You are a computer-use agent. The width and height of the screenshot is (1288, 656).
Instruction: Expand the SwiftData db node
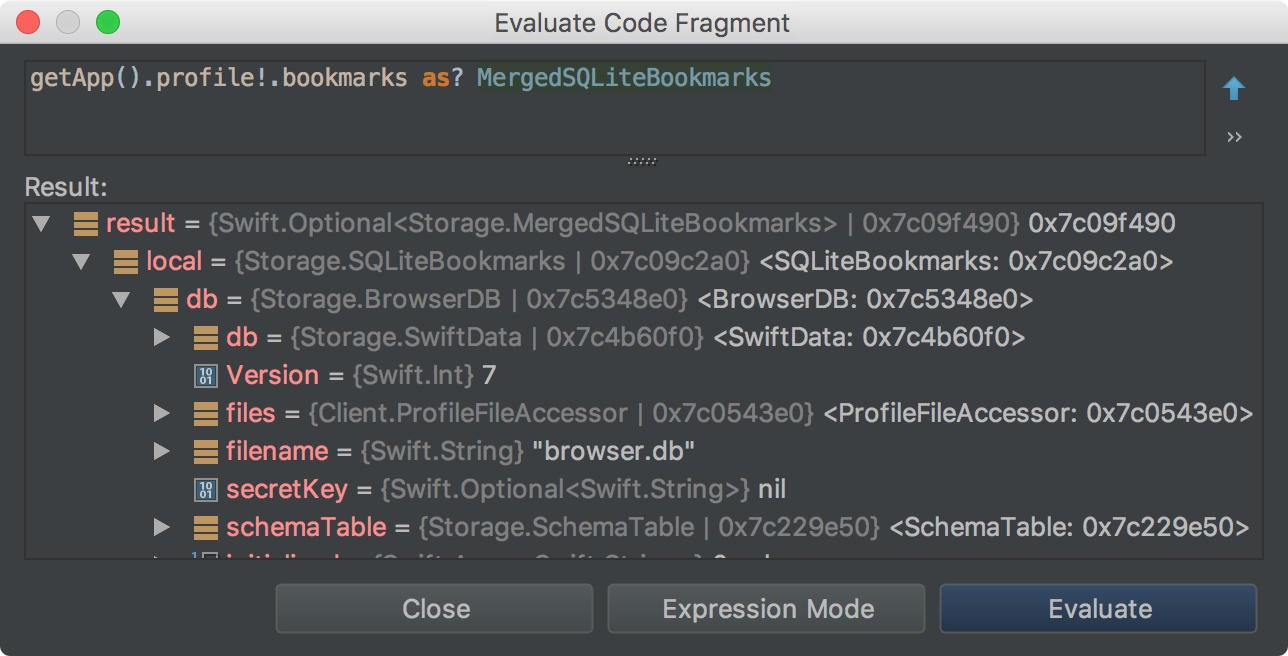(x=161, y=338)
